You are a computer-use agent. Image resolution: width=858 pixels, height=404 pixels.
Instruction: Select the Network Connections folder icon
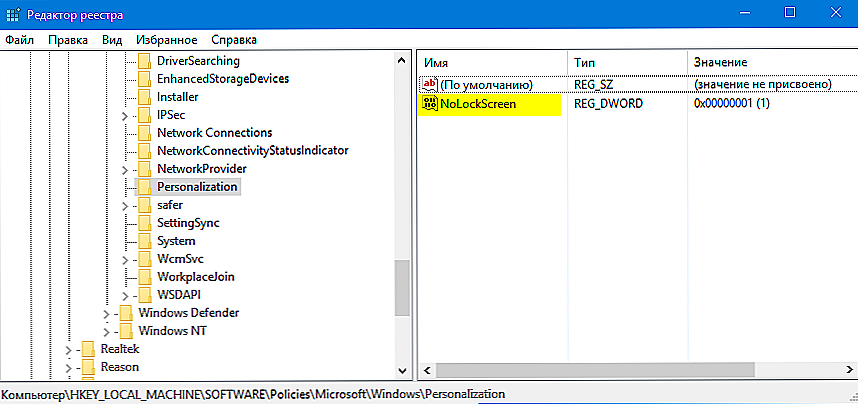tap(144, 133)
